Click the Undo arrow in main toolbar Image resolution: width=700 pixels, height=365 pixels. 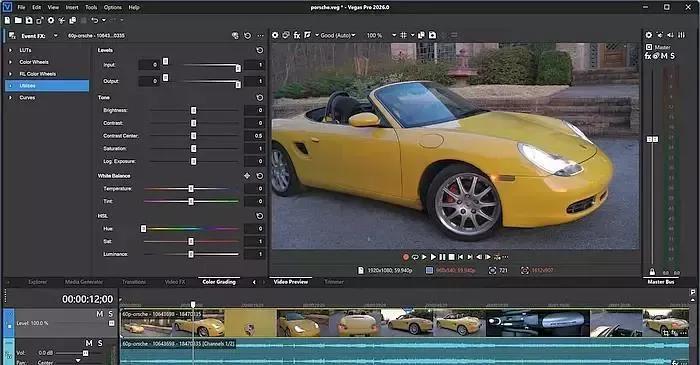point(94,20)
